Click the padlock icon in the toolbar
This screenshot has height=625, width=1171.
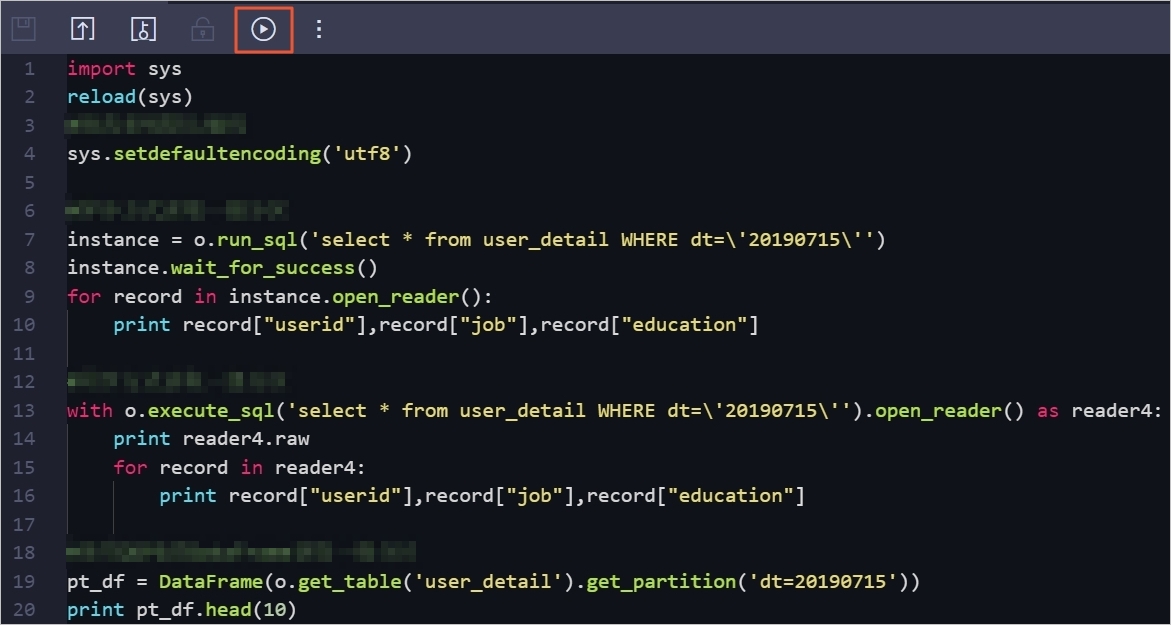click(x=202, y=29)
